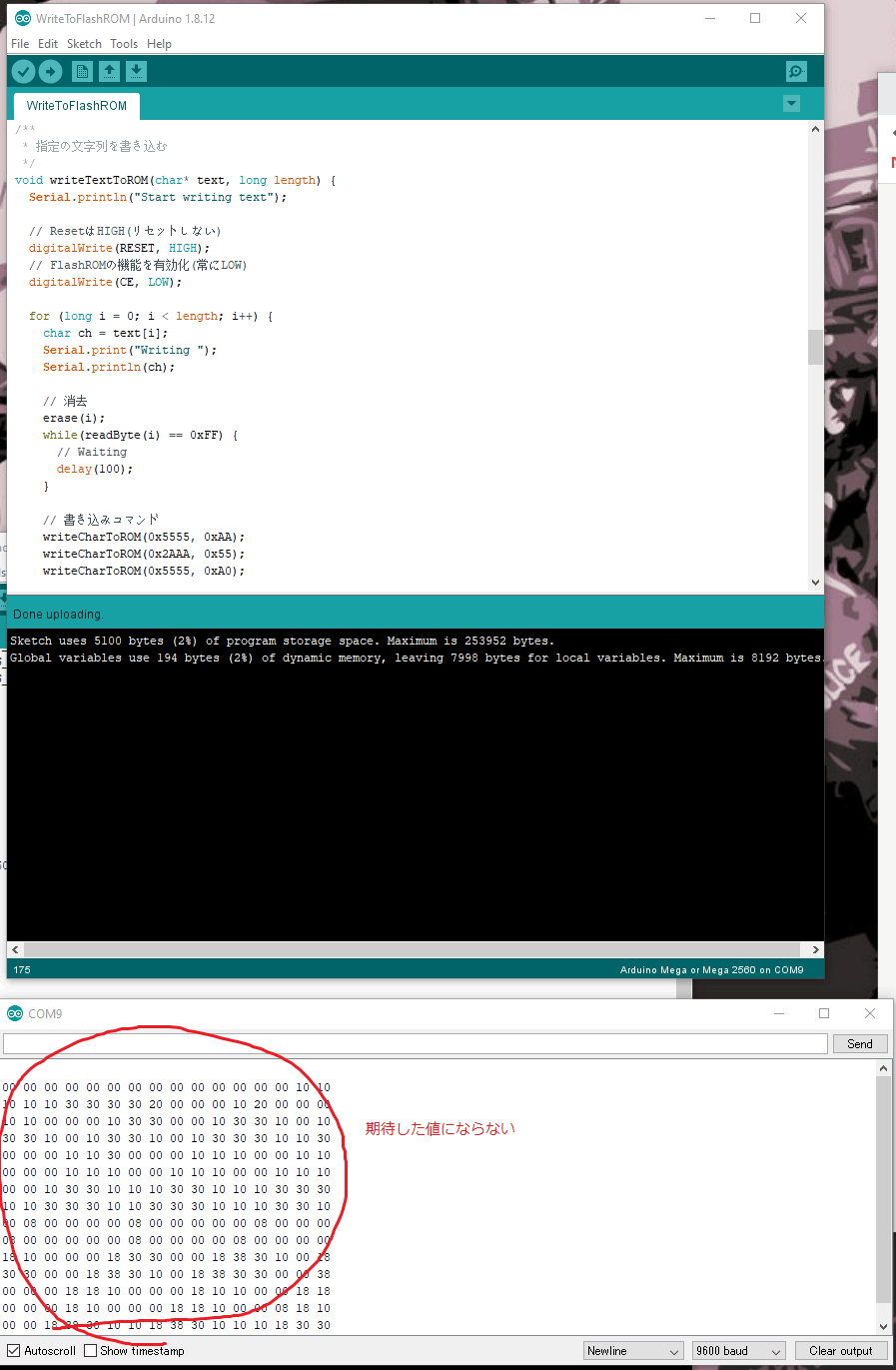Screen dimensions: 896x1370
Task: Click the Arduino logo in the IDE title bar
Action: coord(23,18)
